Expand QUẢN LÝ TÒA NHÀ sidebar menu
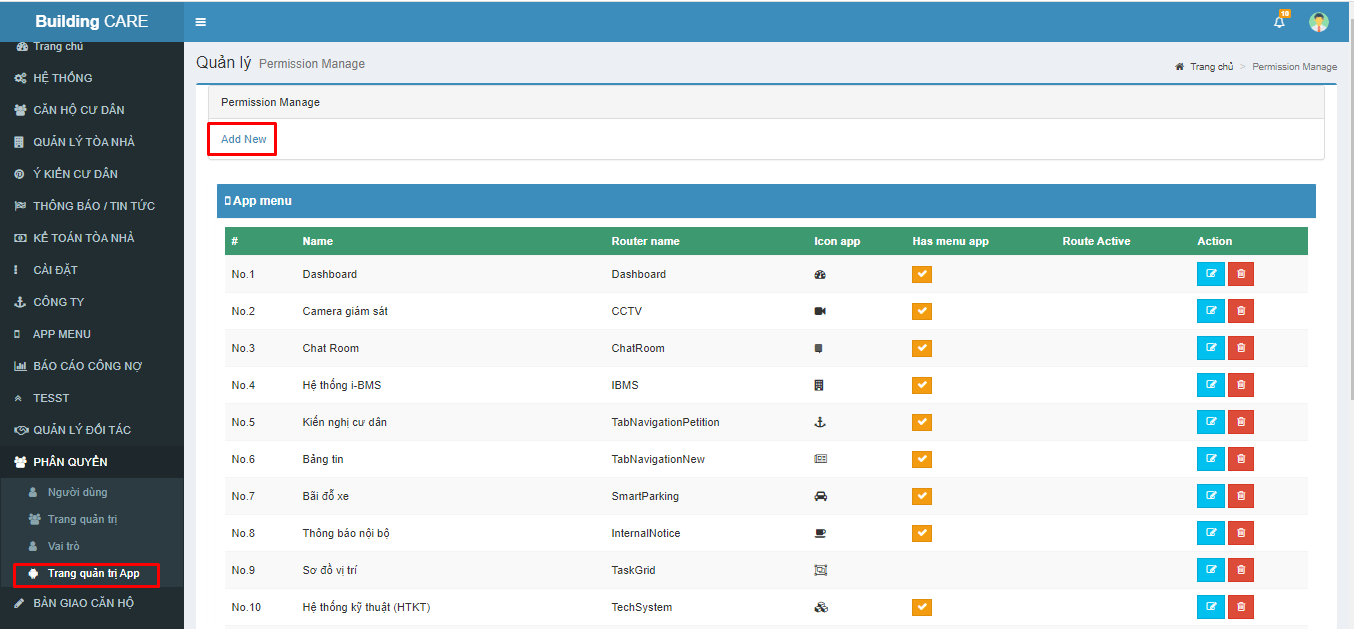Screen dimensions: 1354x629 pos(92,142)
